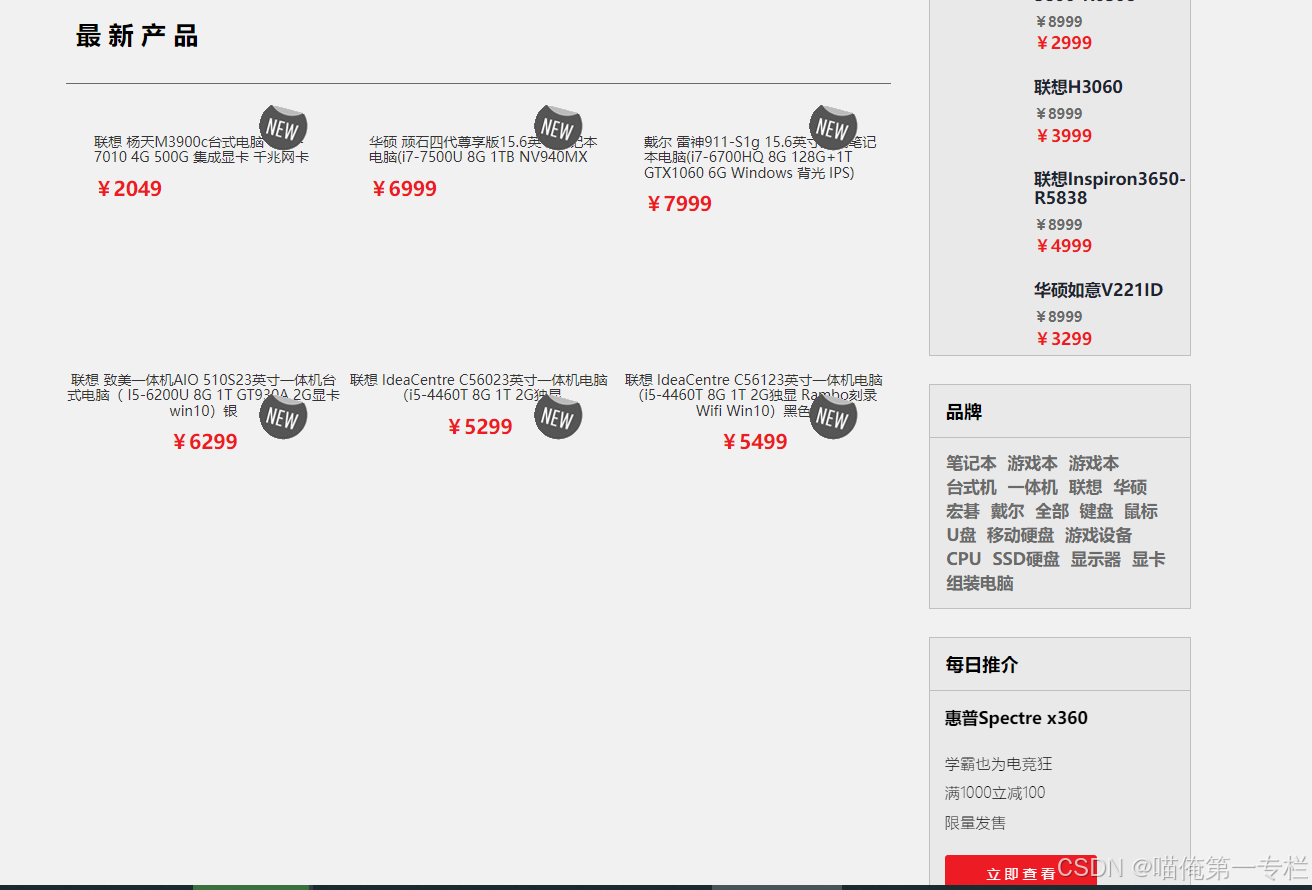Click original price ¥8999 under 华硕如意V221ID
This screenshot has width=1312, height=890.
[x=1059, y=317]
